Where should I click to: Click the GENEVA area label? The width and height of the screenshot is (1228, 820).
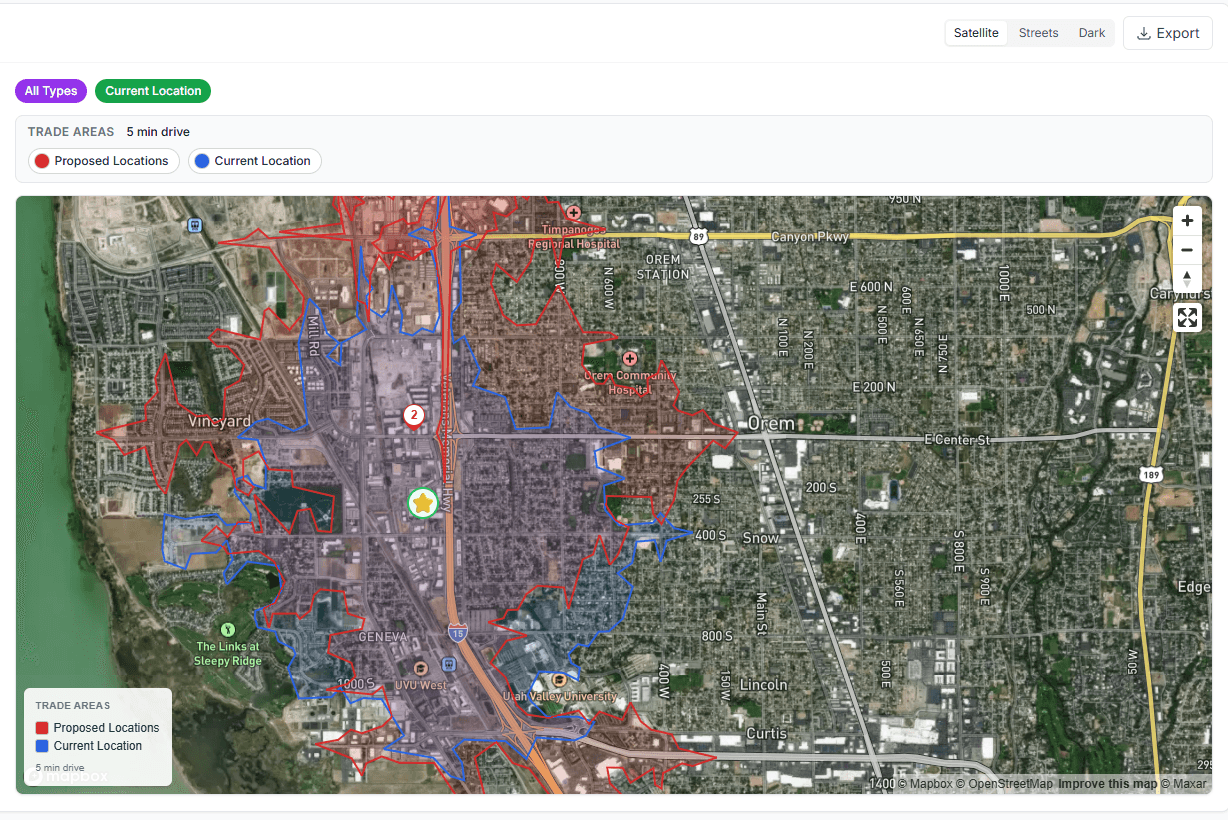click(383, 637)
